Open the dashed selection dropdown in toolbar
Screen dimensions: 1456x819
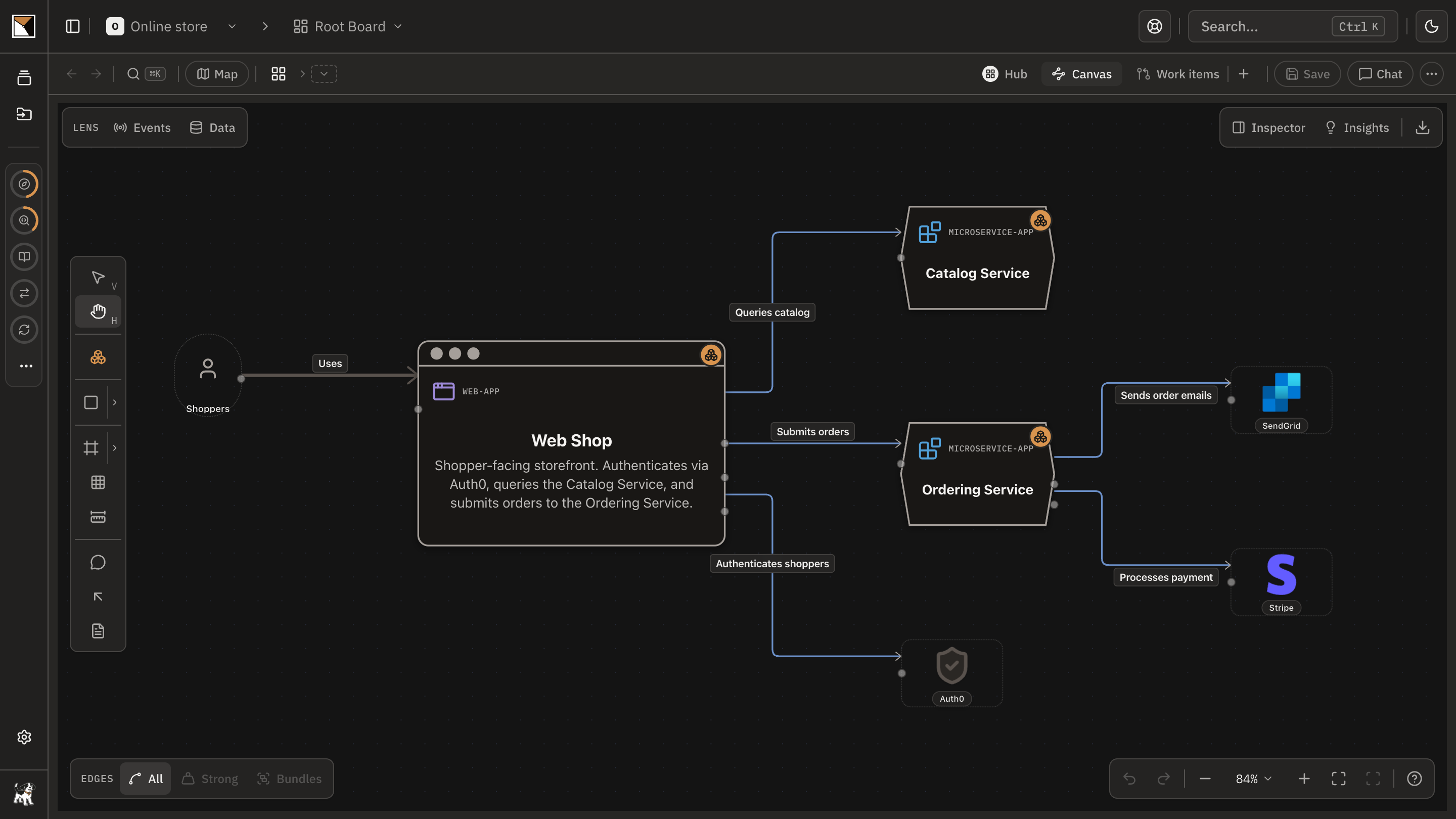coord(324,74)
